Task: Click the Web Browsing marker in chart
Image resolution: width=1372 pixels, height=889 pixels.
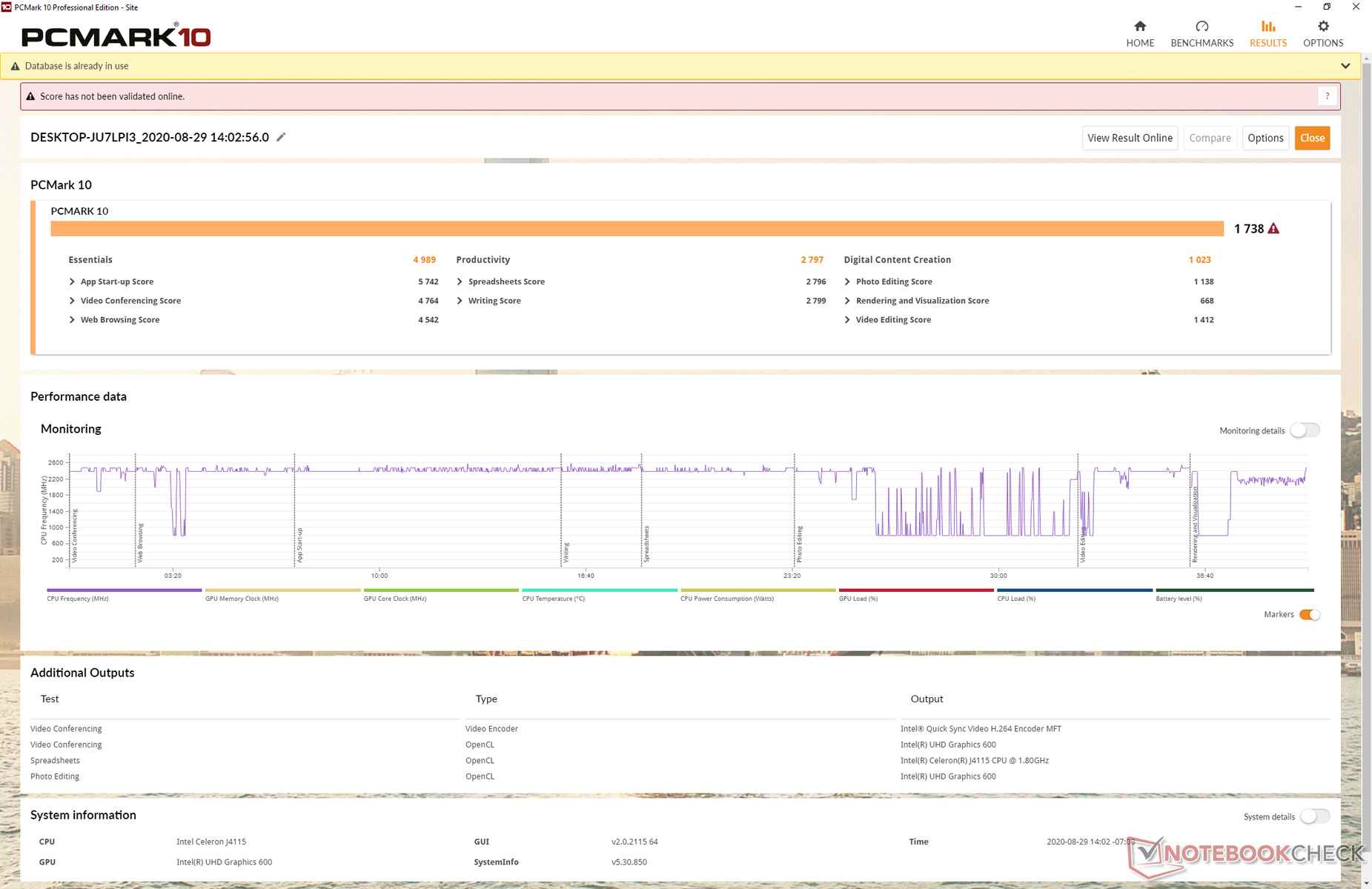Action: tap(140, 543)
